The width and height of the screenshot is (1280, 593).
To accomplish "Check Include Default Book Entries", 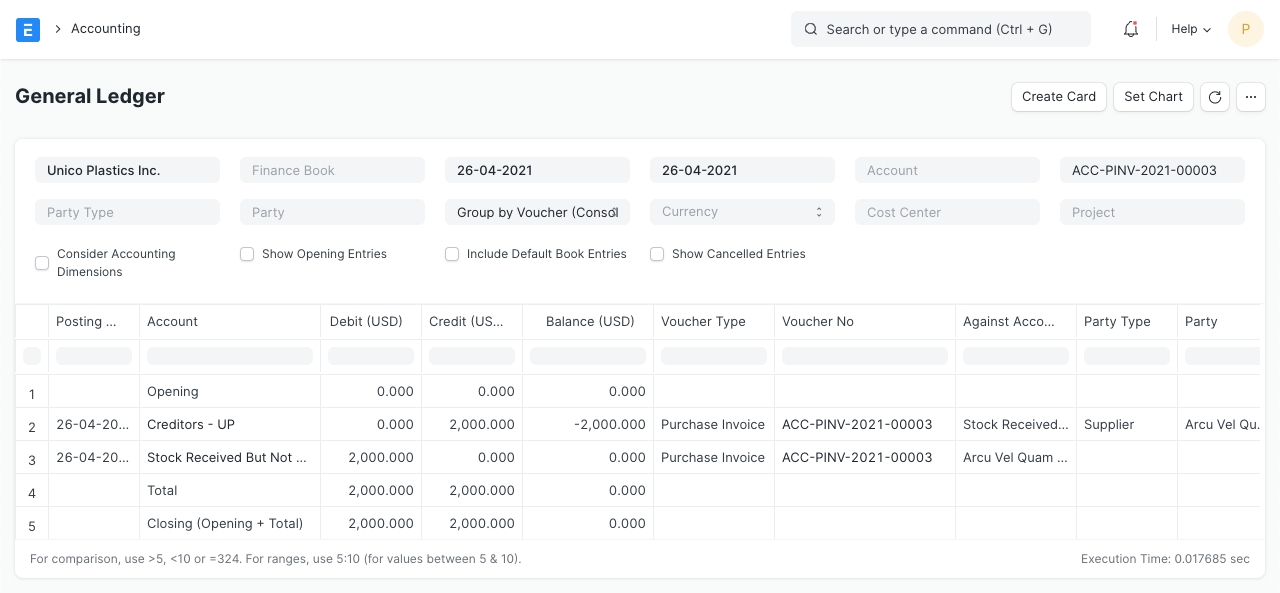I will 452,254.
